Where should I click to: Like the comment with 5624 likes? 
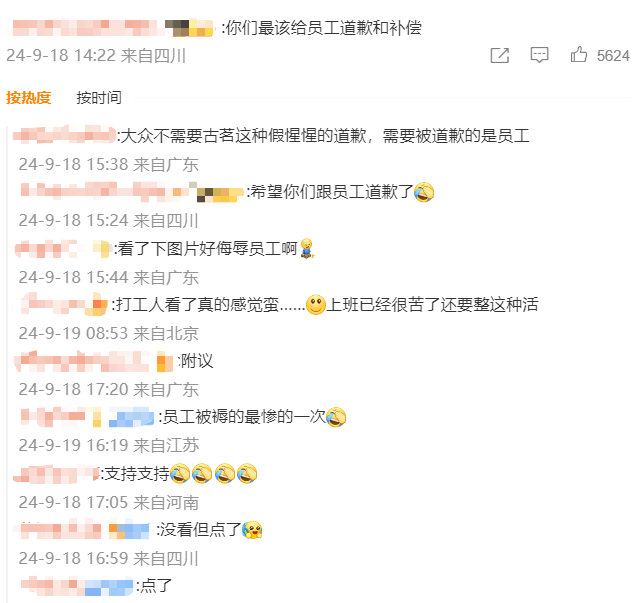pyautogui.click(x=579, y=55)
